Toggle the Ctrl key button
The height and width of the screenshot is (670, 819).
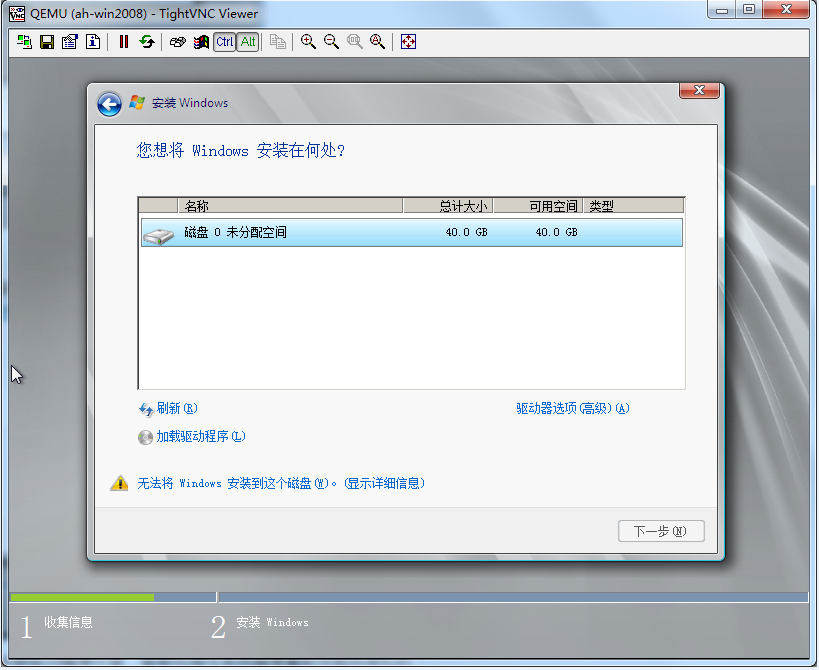coord(224,42)
